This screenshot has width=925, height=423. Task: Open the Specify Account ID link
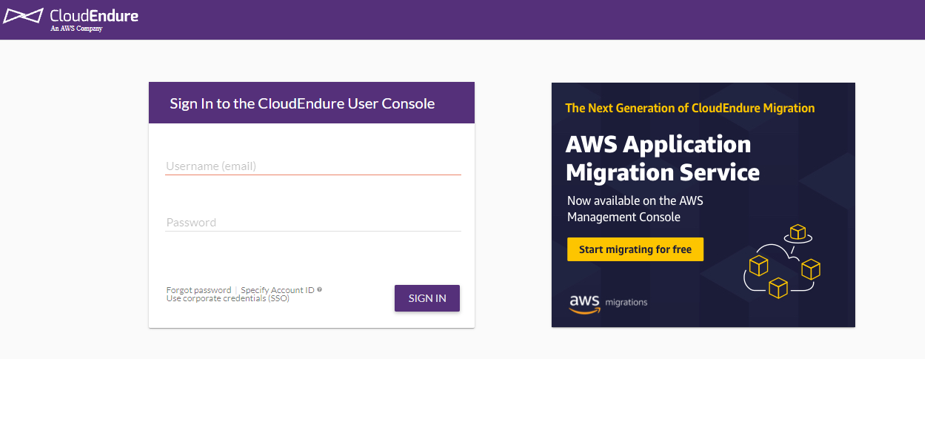(277, 290)
